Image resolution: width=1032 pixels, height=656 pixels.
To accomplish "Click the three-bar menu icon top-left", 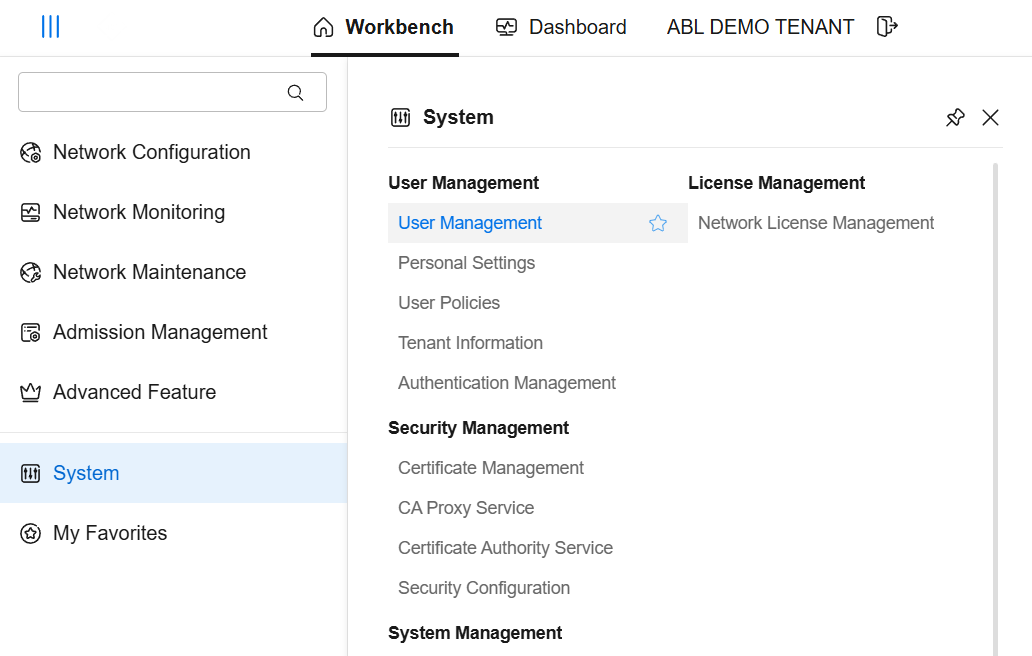I will (x=50, y=27).
